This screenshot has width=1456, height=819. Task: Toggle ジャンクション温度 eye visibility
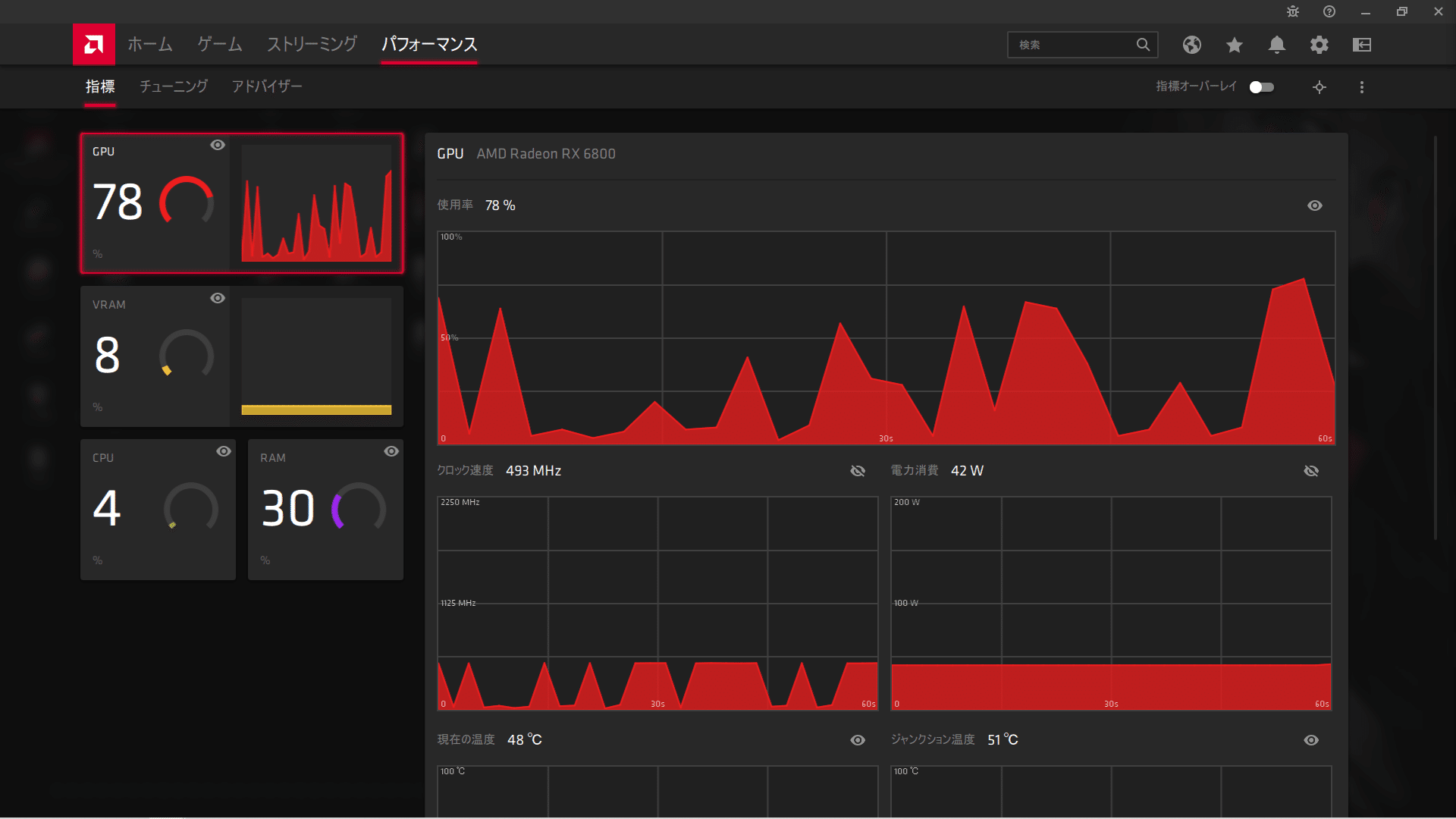point(1311,740)
